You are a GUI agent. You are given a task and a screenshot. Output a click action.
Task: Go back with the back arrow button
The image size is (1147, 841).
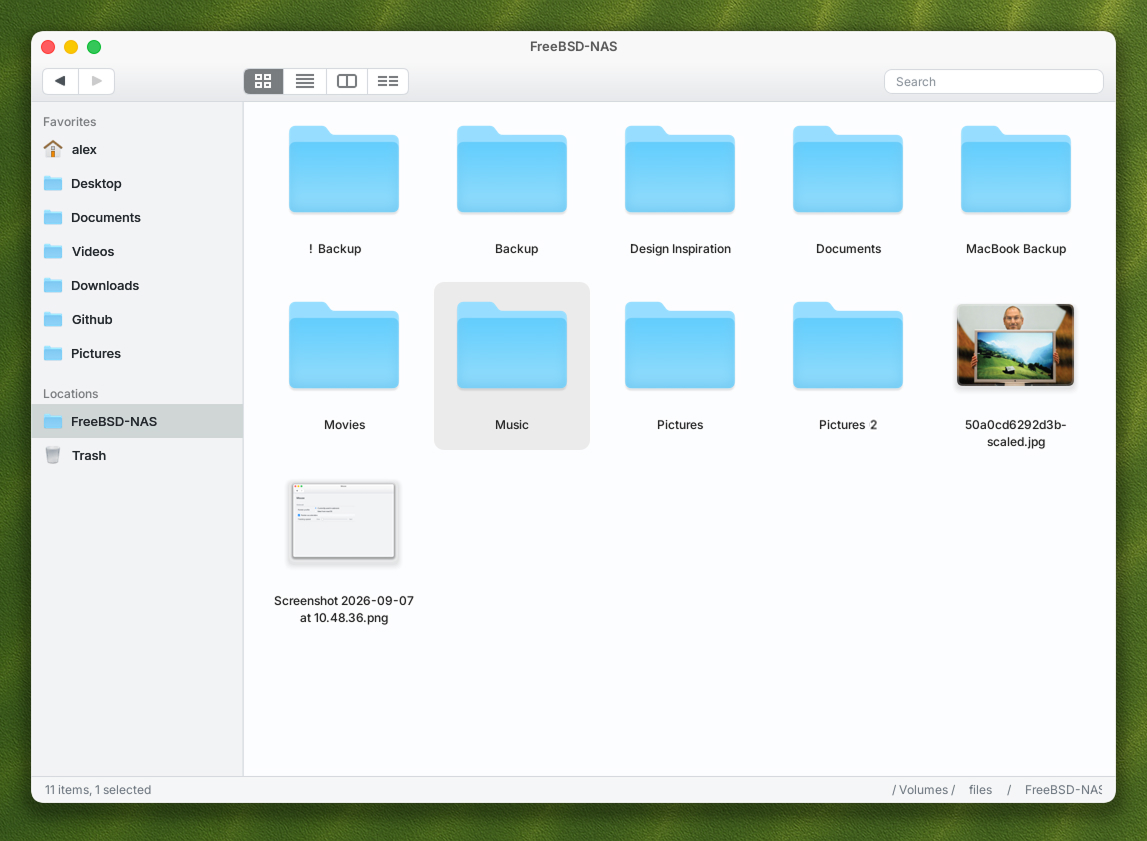pos(61,81)
